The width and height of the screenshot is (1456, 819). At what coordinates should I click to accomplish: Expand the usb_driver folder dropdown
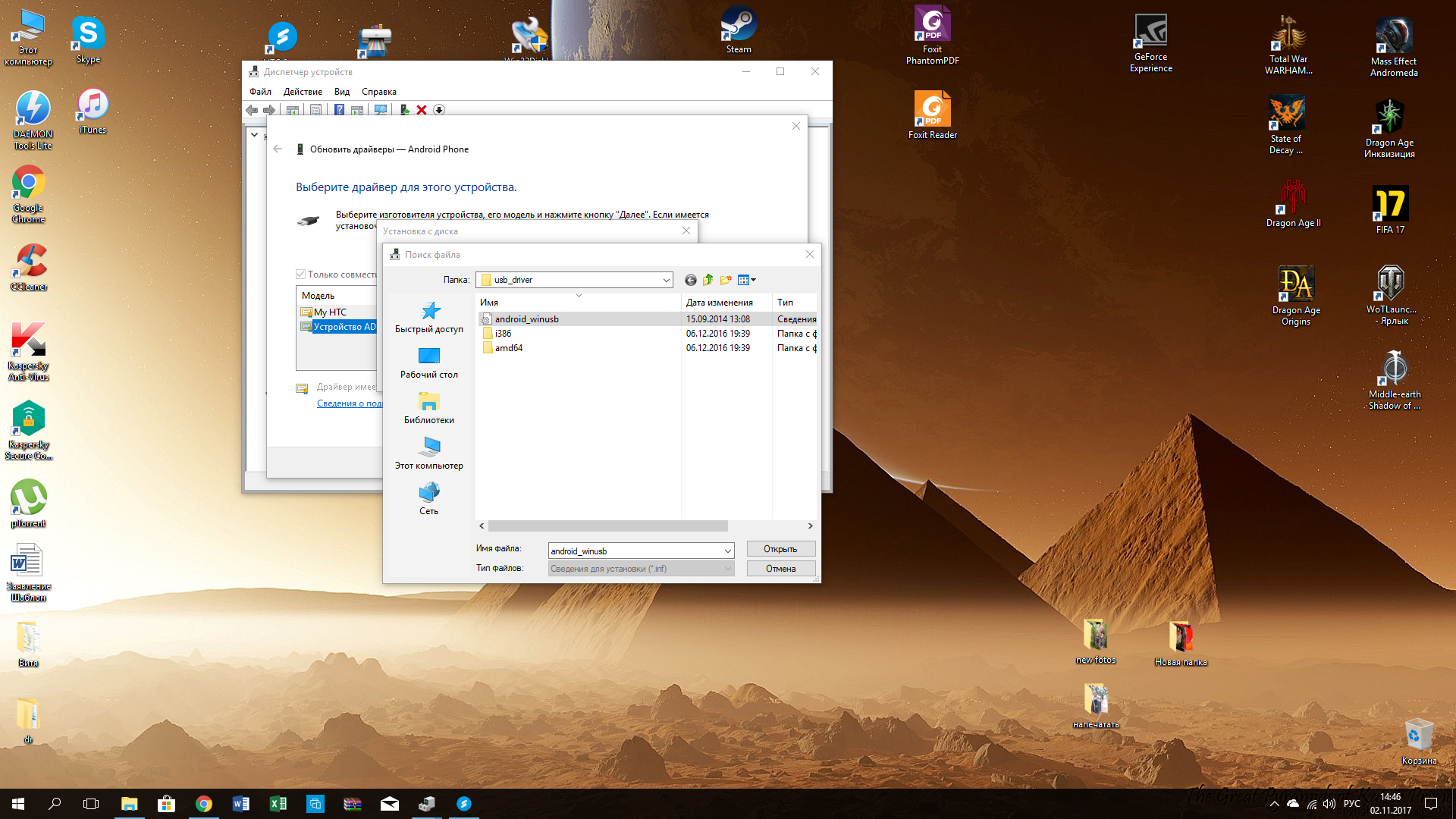pos(666,280)
